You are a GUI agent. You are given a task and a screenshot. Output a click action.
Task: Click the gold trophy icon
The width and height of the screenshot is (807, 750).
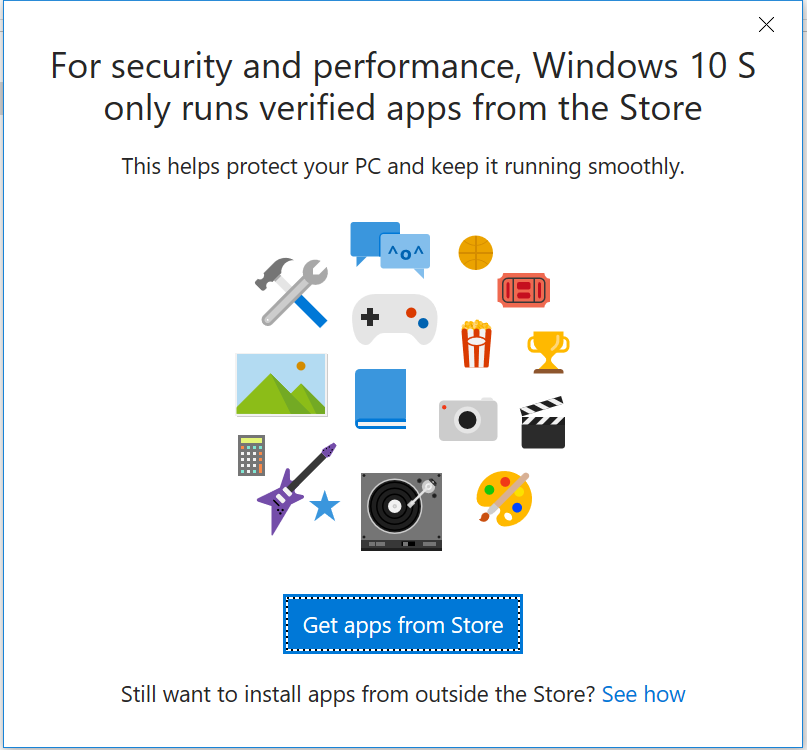coord(548,352)
